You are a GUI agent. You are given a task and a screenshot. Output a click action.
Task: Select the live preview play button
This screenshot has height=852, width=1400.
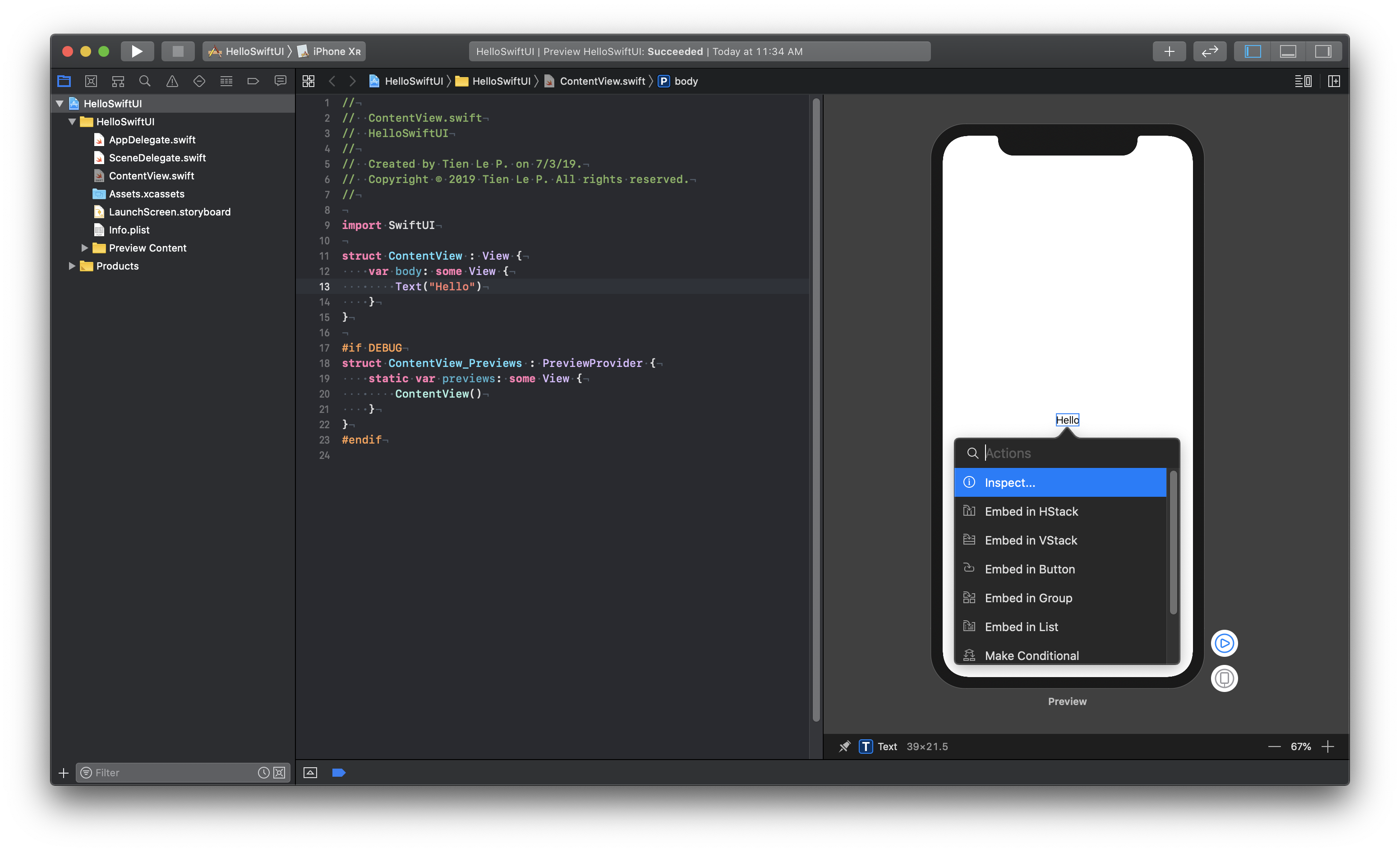(x=1225, y=643)
